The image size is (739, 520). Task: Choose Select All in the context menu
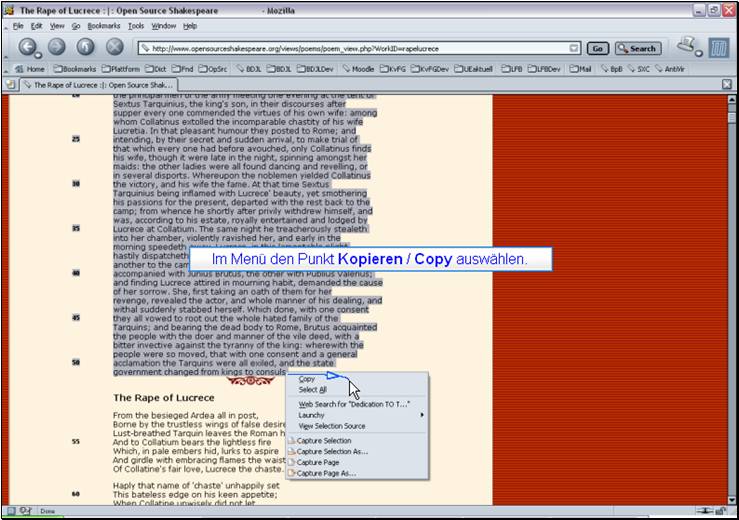point(312,390)
